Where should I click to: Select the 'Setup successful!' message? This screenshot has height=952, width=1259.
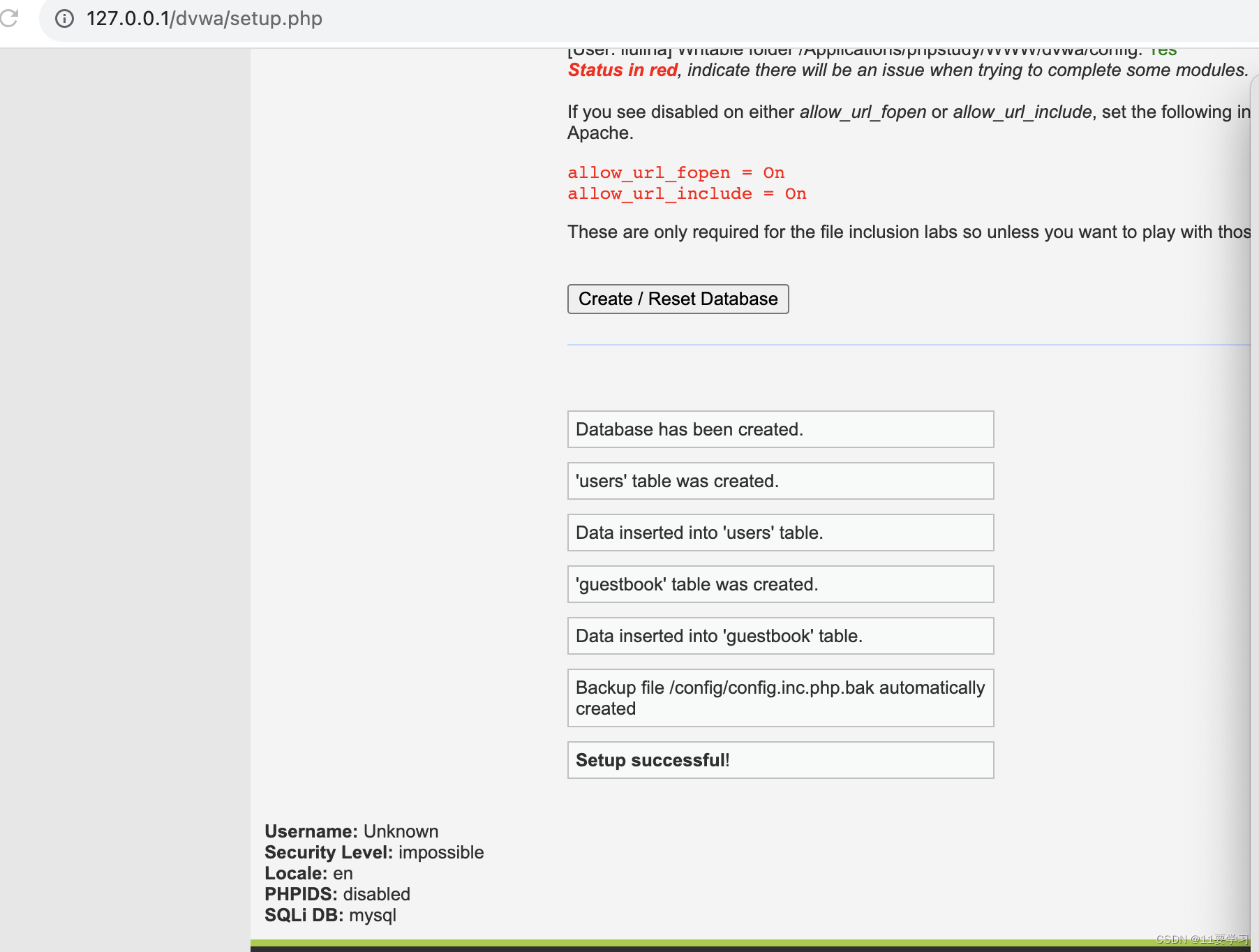click(x=780, y=760)
